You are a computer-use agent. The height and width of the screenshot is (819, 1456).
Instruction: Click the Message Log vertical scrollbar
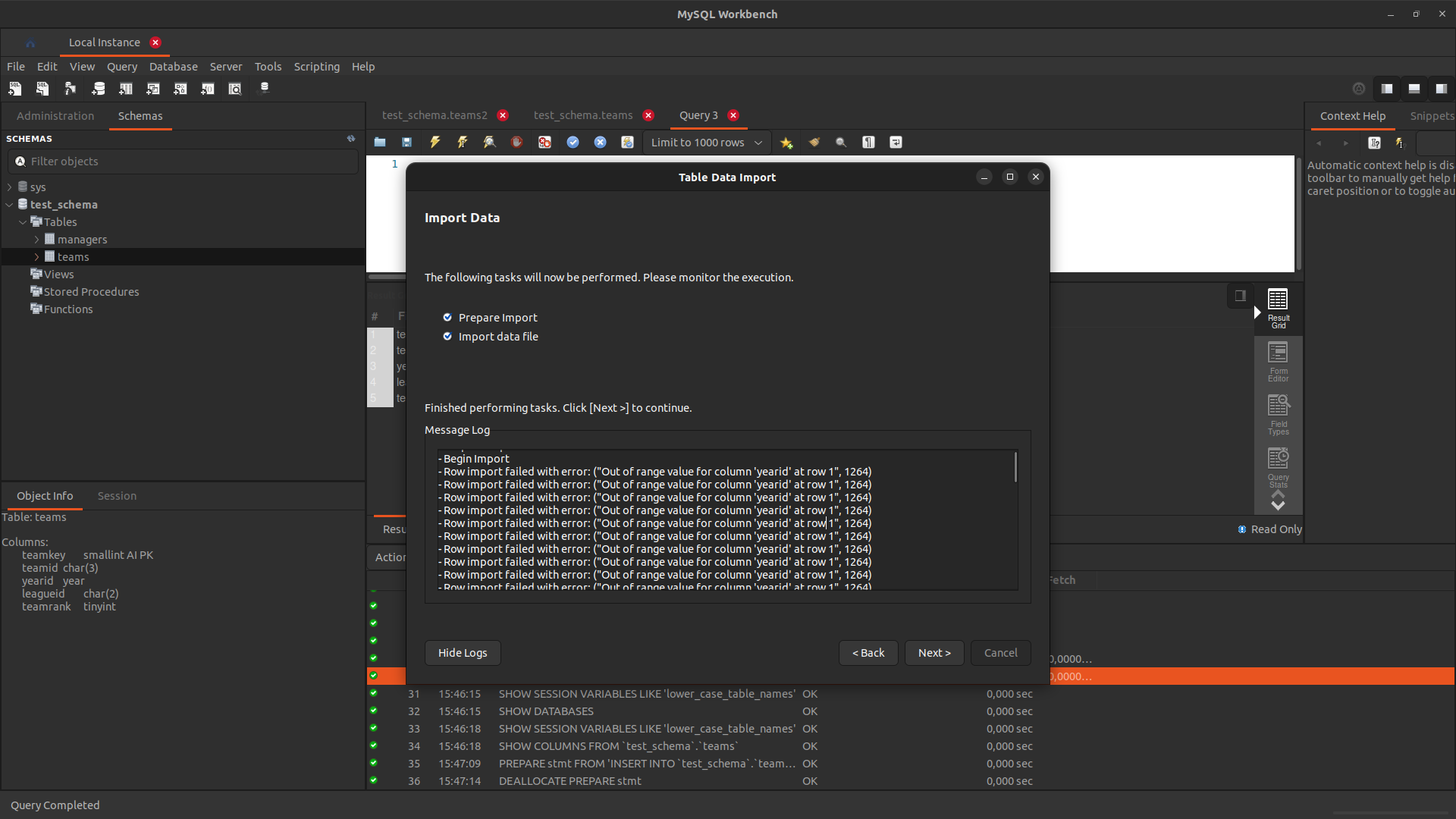coord(1015,467)
